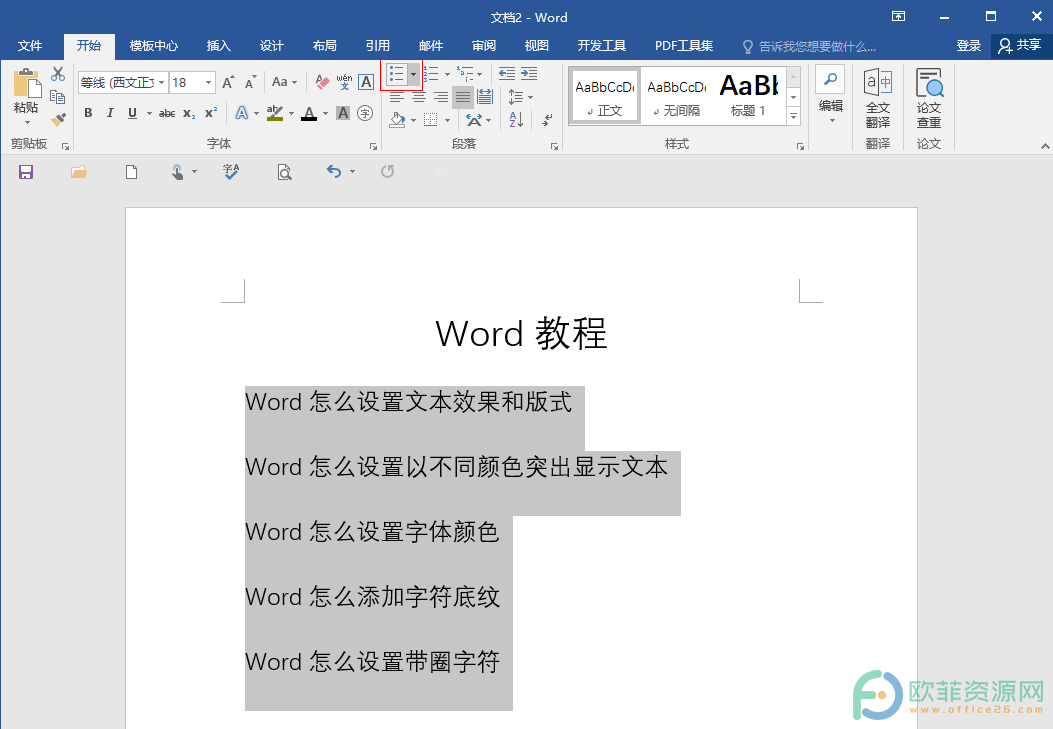
Task: Insert enclosed character (circled 字) icon
Action: coord(365,113)
